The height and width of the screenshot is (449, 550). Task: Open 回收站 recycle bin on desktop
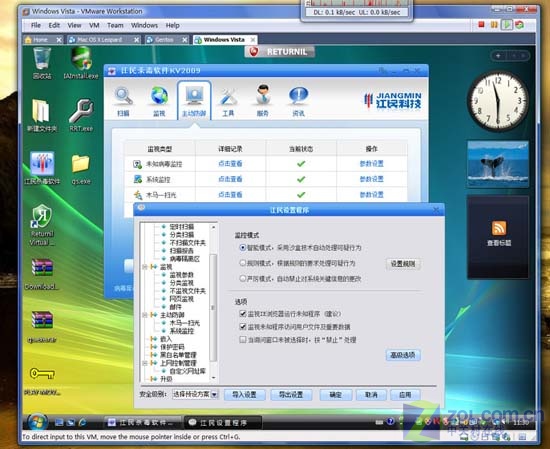tap(42, 64)
